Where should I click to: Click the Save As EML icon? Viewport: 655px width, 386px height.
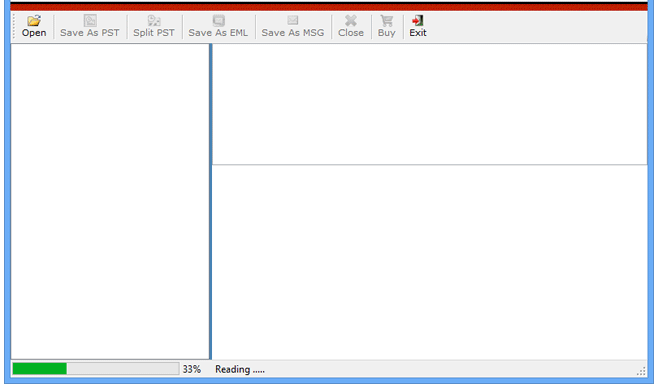click(218, 20)
